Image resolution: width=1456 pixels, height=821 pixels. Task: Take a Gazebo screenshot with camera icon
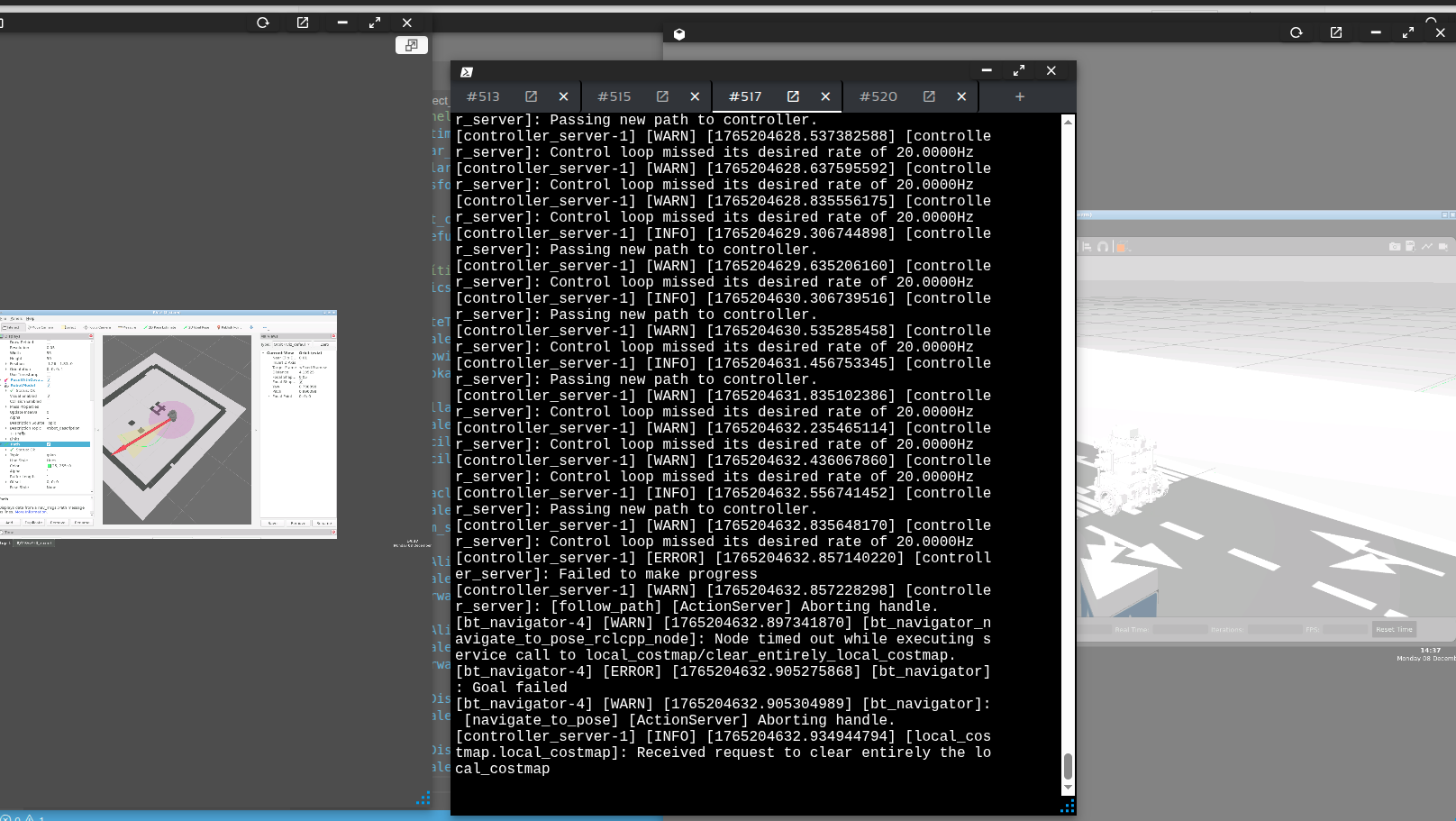(x=1395, y=246)
